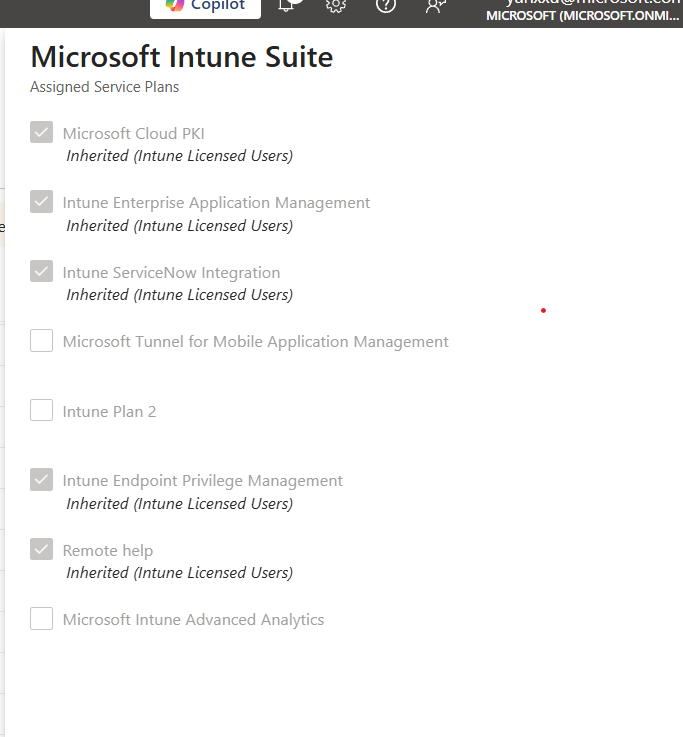Click Inherited text under Enterprise Application Management
The image size is (683, 737).
180,226
